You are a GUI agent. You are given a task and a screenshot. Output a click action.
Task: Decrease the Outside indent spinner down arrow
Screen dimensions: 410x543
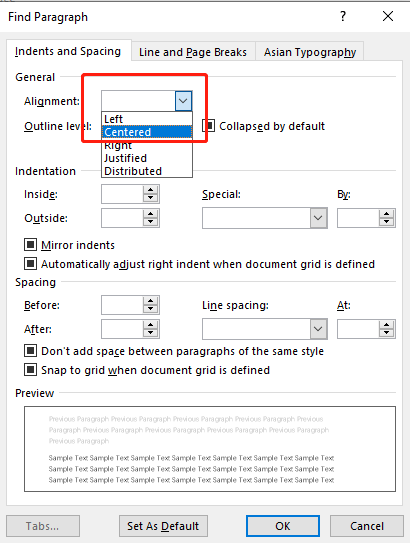(150, 222)
